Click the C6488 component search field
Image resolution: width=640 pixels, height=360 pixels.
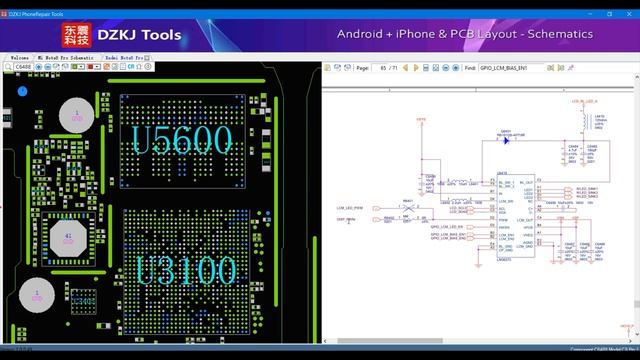[23, 67]
